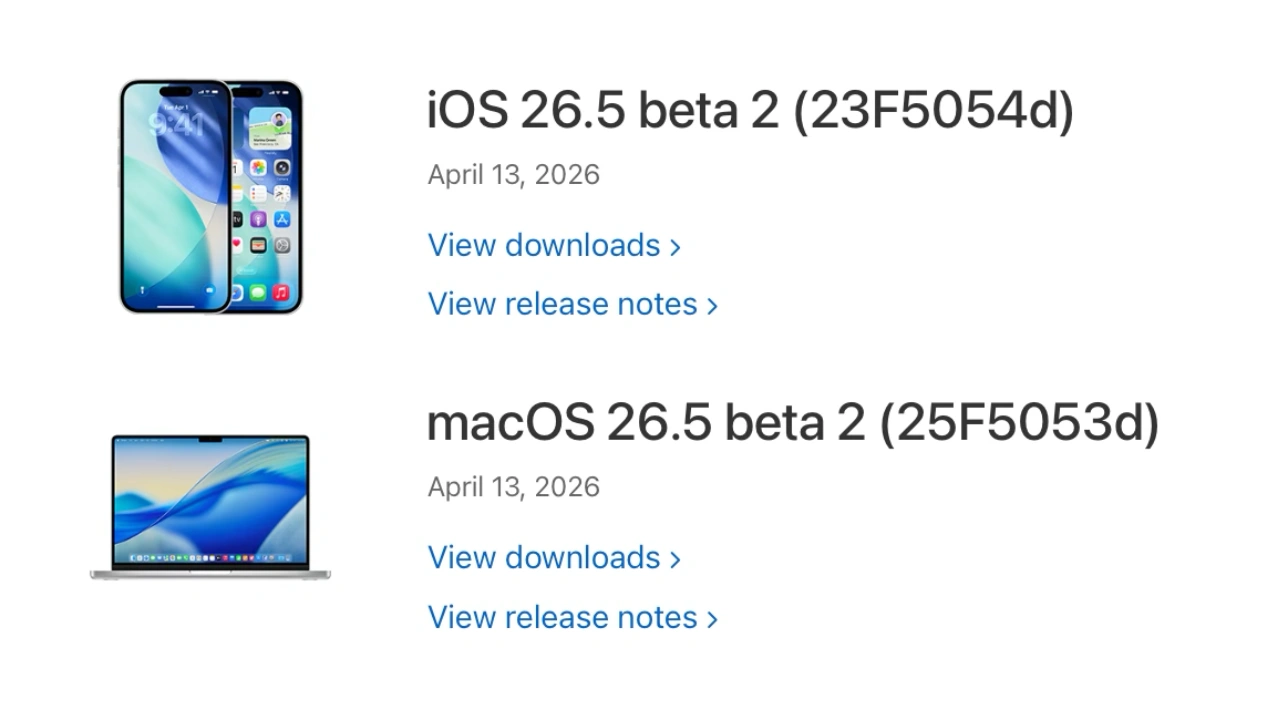The width and height of the screenshot is (1280, 720).
Task: Select the Messages icon in the iPhone dock
Action: 257,292
